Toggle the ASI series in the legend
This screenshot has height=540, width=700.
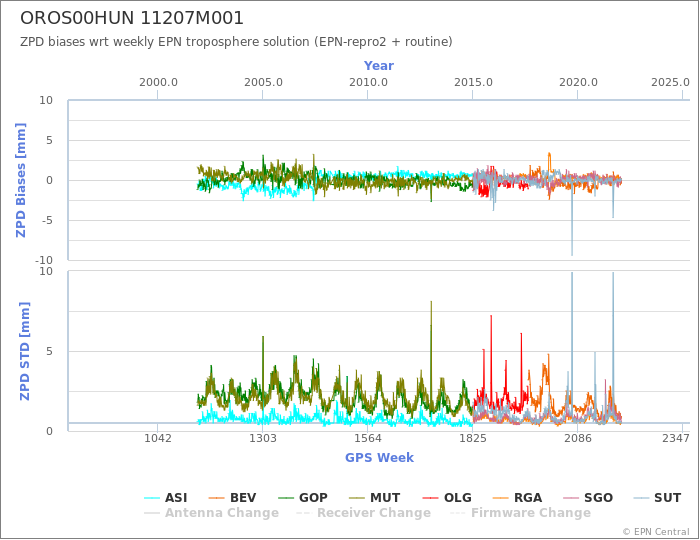point(166,498)
